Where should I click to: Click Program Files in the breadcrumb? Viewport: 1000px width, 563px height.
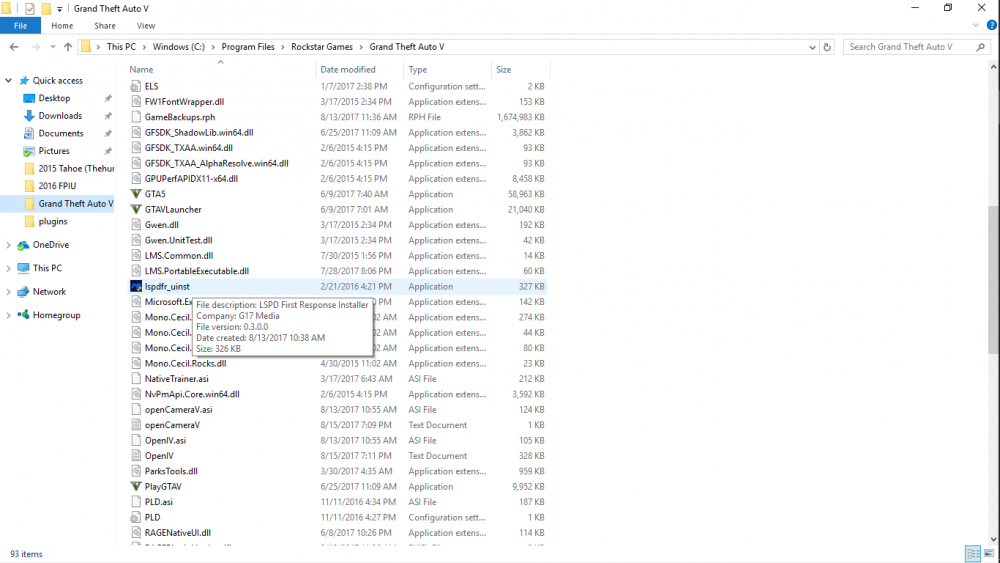tap(247, 47)
